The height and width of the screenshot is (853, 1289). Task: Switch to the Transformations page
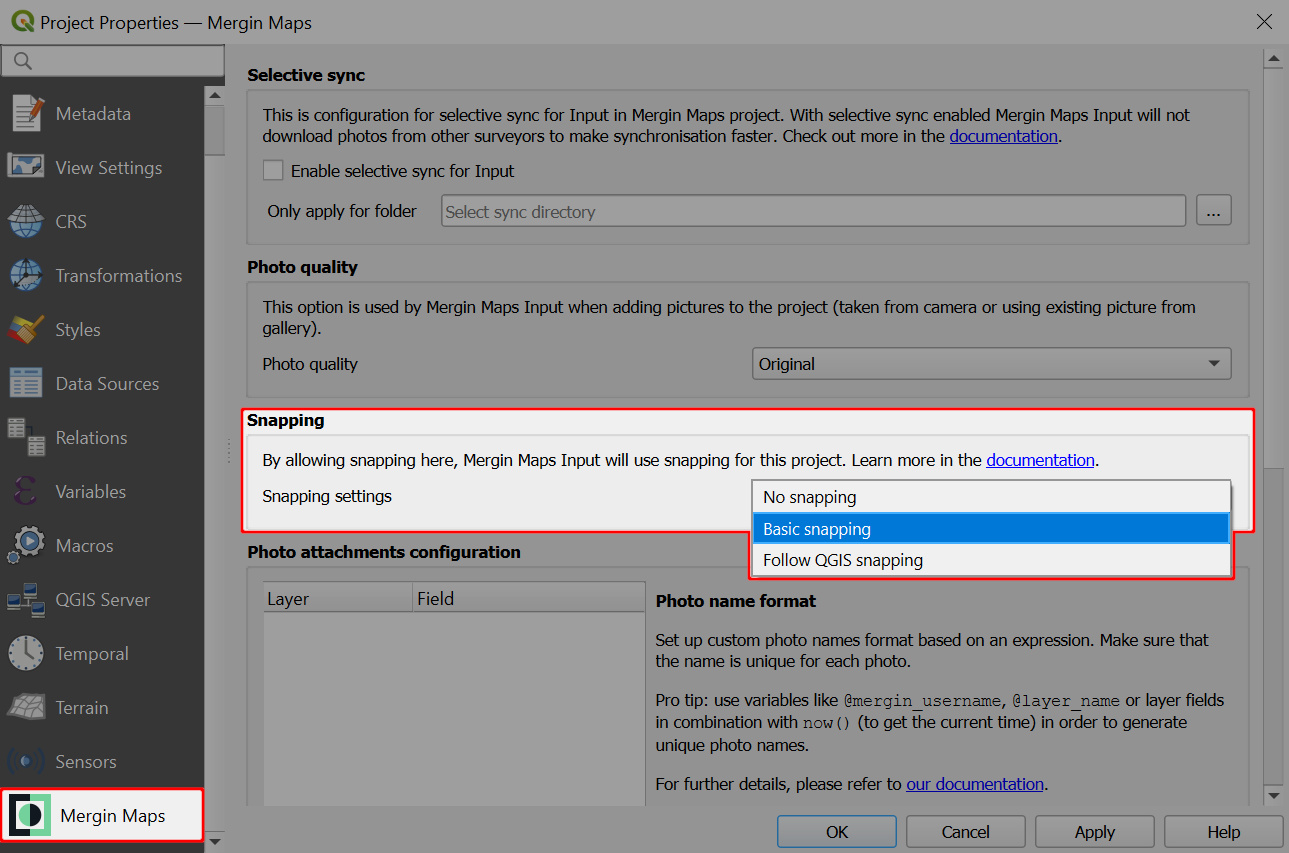[x=102, y=275]
